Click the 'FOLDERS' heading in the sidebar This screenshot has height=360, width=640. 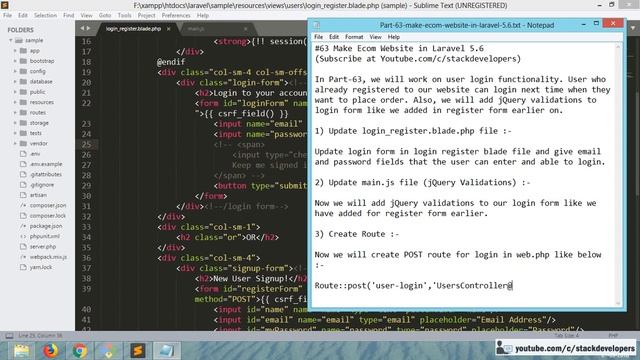pyautogui.click(x=20, y=30)
